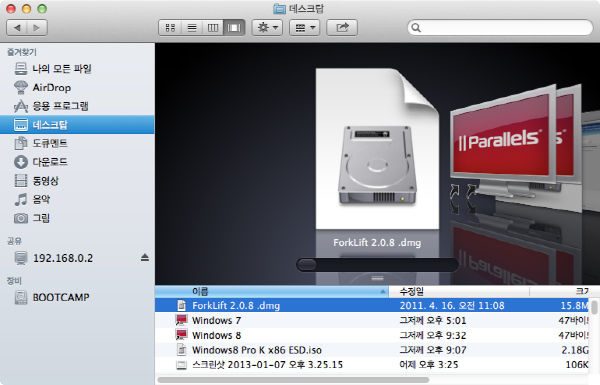Click date 2011. 4. 16. 오전 11:08
The width and height of the screenshot is (600, 385).
pos(452,305)
